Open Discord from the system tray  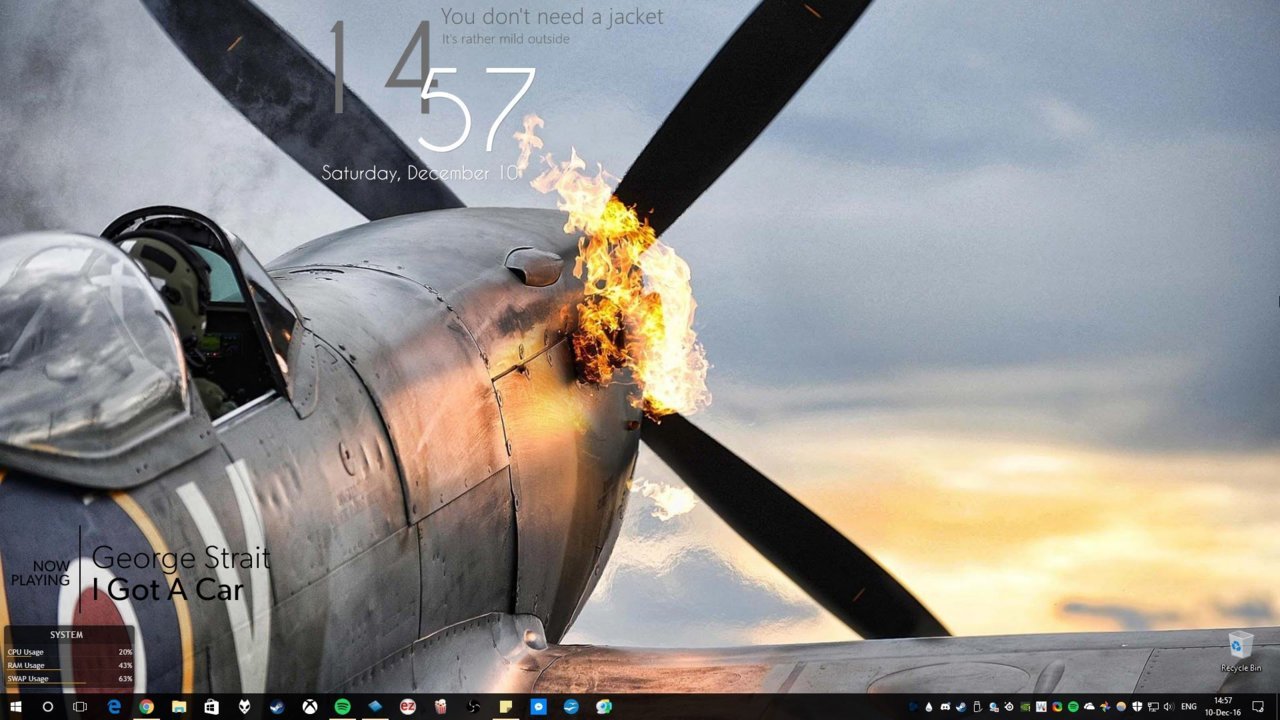coord(945,707)
